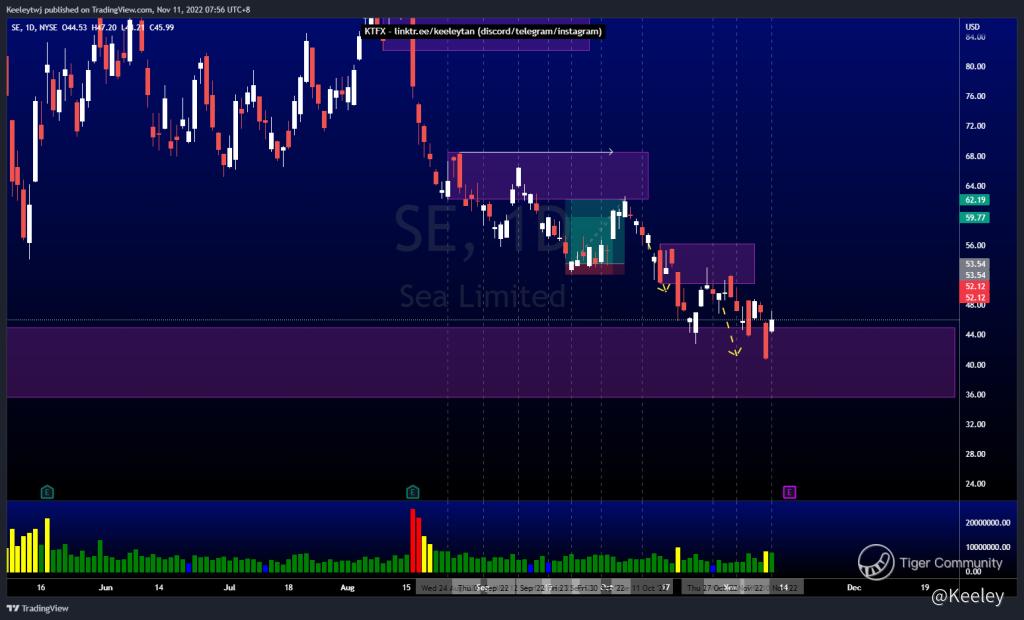Click the 19 date label after Dec
The image size is (1024, 620).
tap(925, 587)
